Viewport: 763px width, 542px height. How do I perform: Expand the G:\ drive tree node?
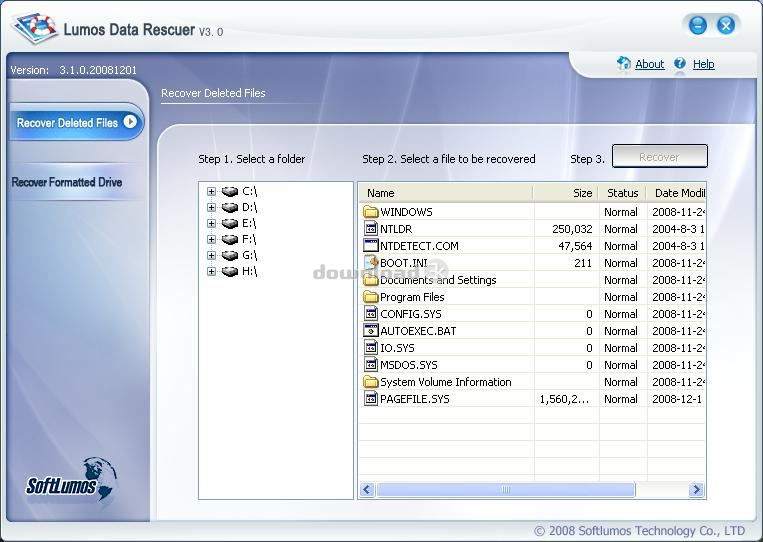211,255
